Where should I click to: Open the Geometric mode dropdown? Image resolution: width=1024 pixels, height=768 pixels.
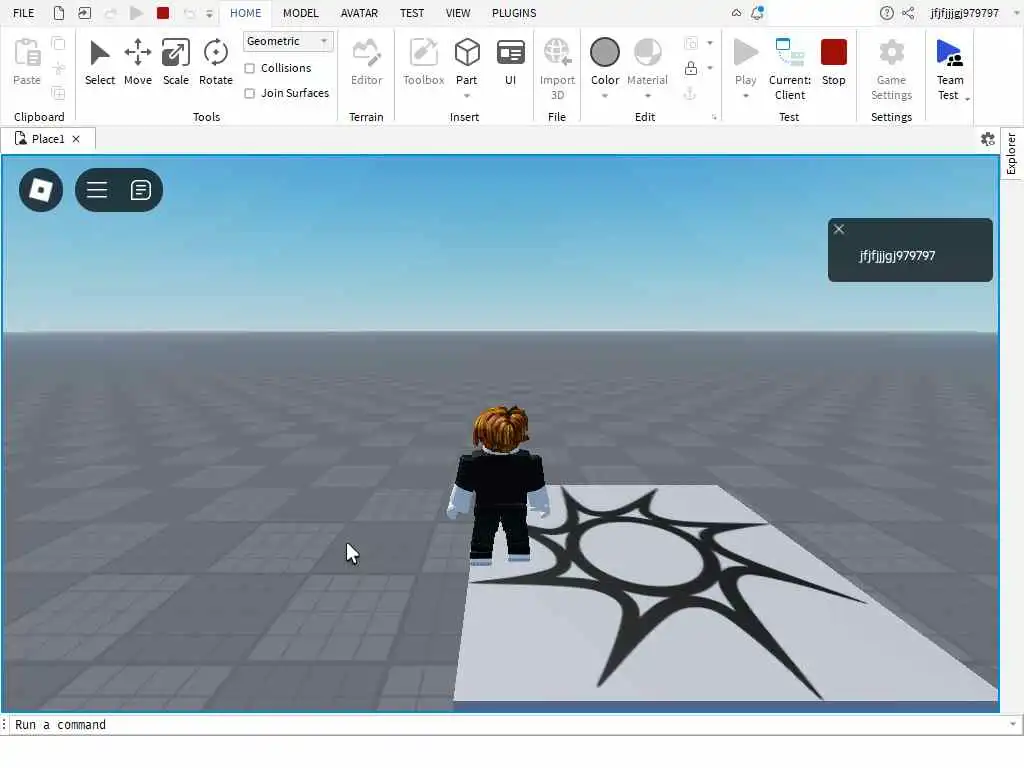pyautogui.click(x=288, y=41)
